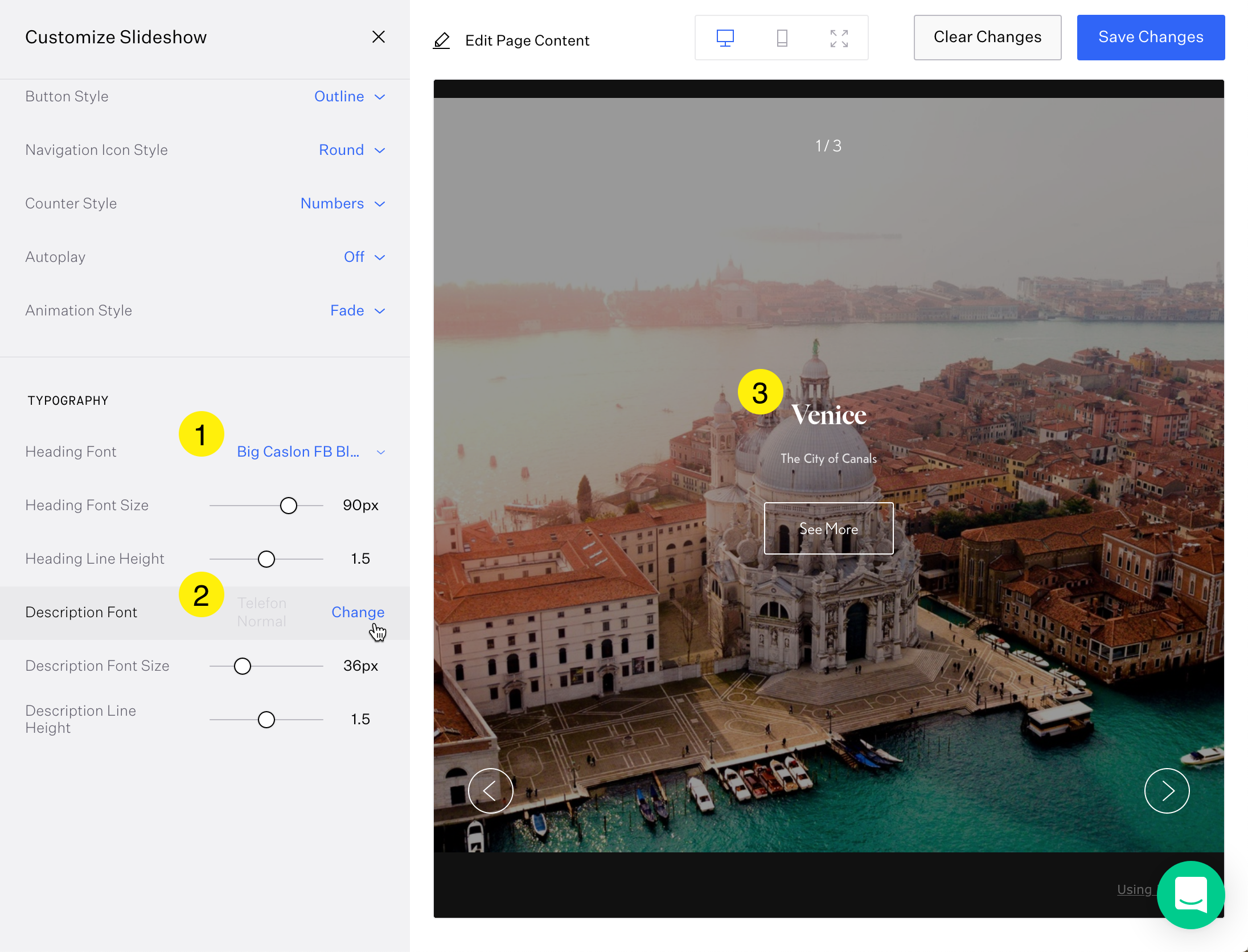Open the green chat support widget
The width and height of the screenshot is (1248, 952).
1190,894
